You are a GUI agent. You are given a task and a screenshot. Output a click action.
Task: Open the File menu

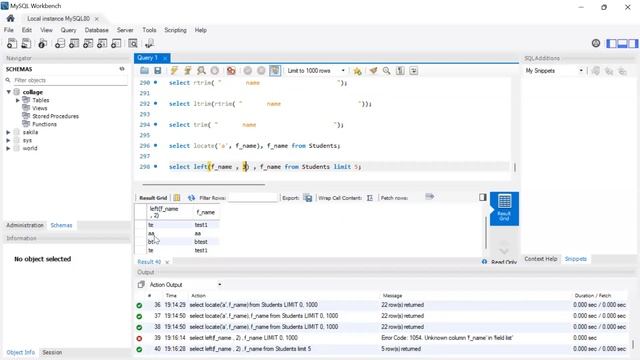[x=9, y=30]
